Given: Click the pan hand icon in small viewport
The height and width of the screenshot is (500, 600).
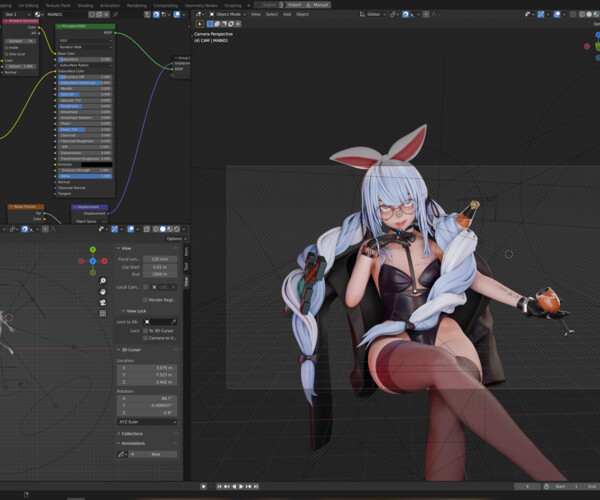Looking at the screenshot, I should pos(103,292).
